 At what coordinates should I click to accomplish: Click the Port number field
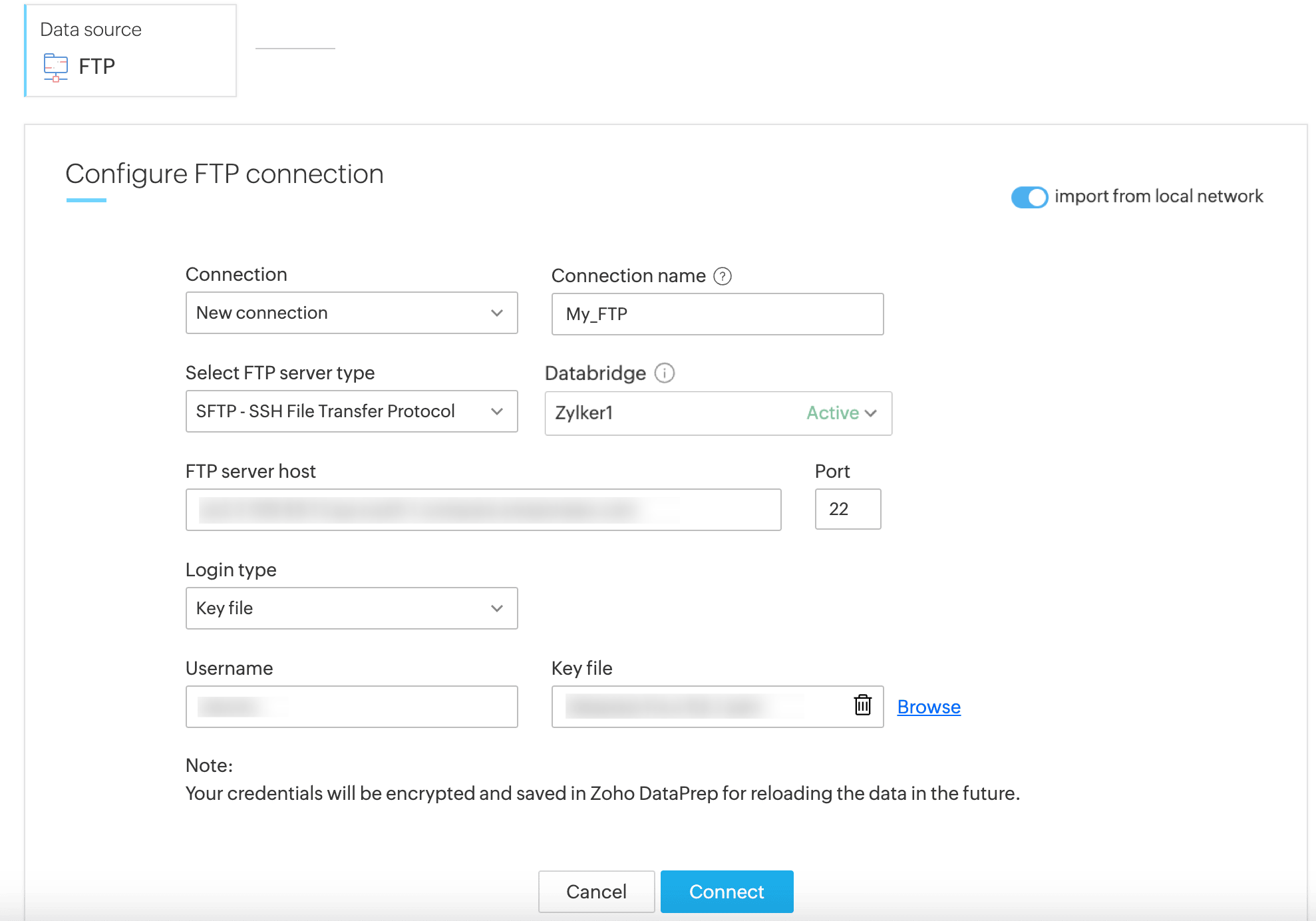click(847, 509)
